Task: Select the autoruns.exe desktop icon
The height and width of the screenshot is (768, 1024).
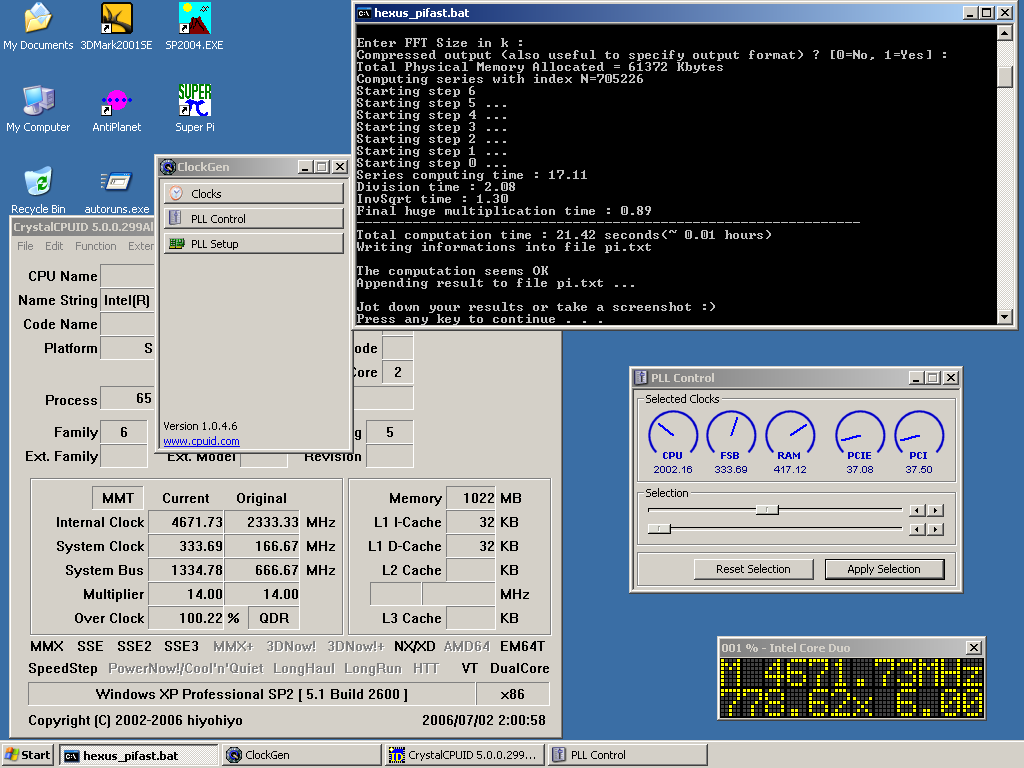Action: coord(116,191)
